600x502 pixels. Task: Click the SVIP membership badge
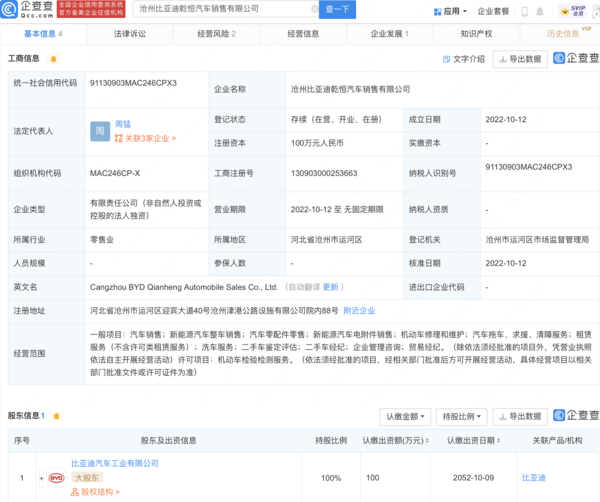click(x=574, y=11)
